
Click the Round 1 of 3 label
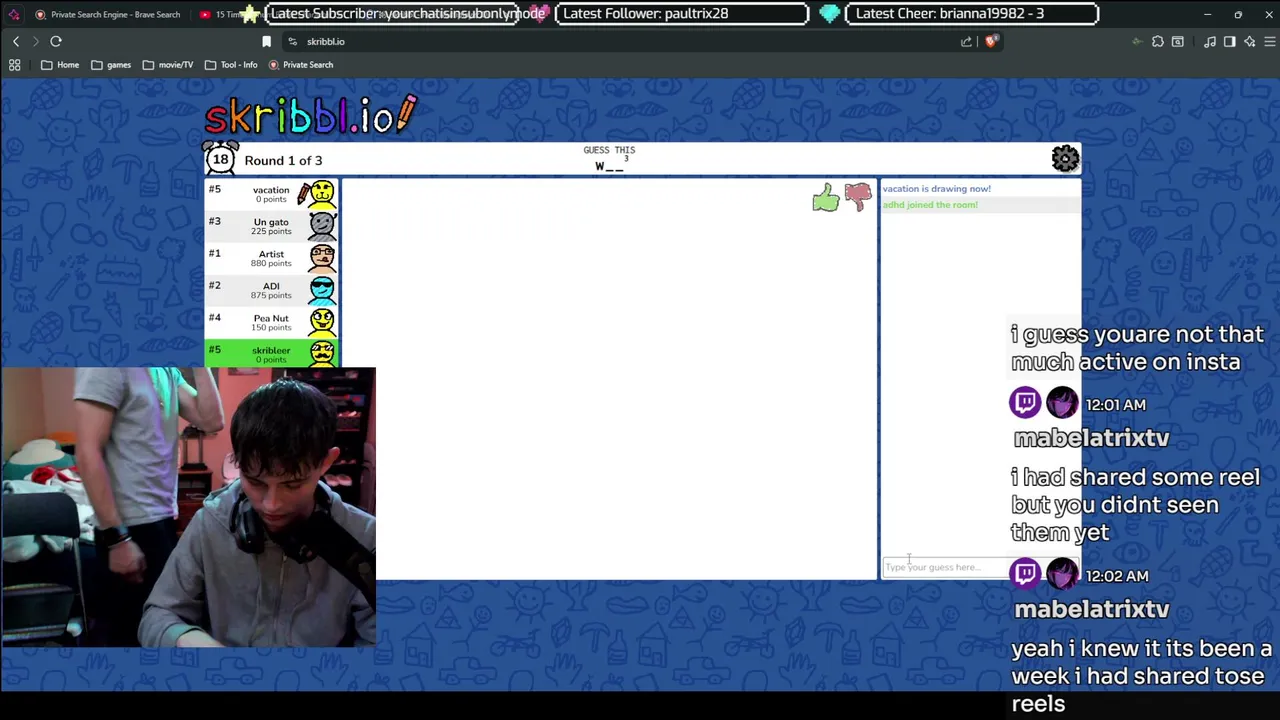[x=283, y=160]
